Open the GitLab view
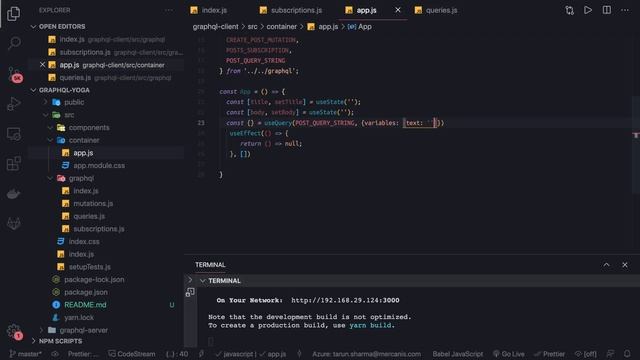Viewport: 640px width, 360px height. [x=13, y=223]
